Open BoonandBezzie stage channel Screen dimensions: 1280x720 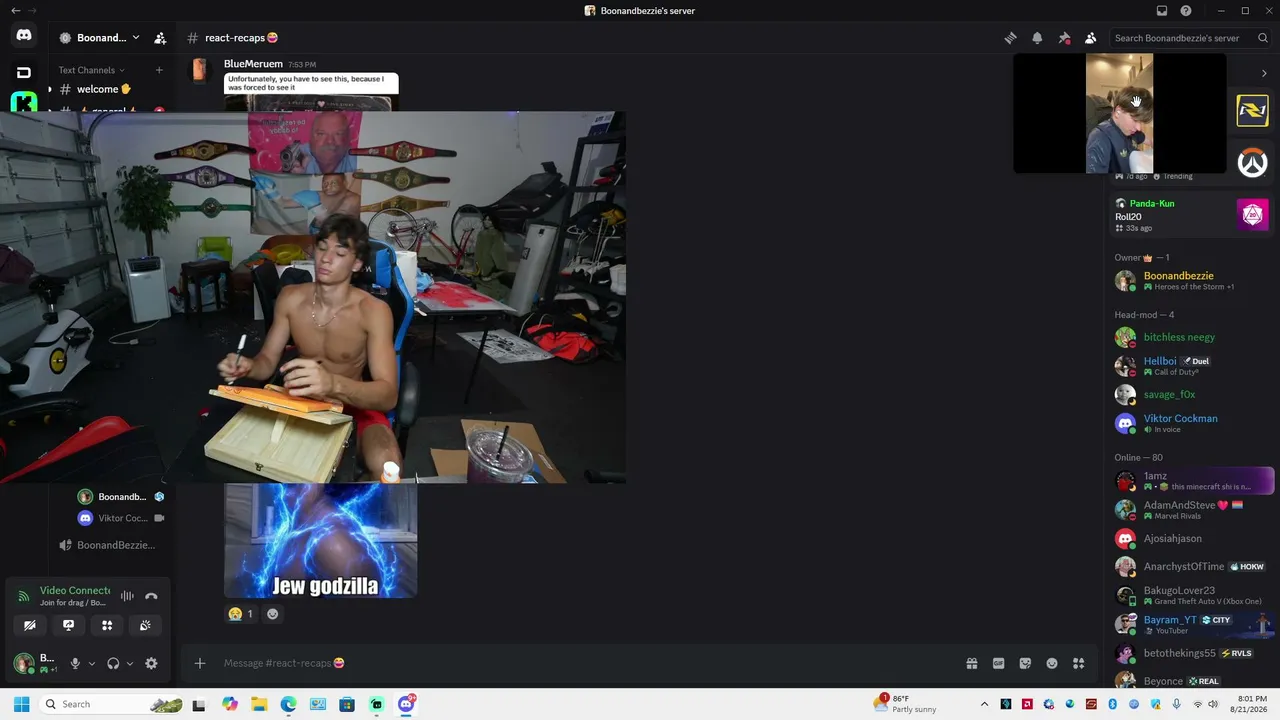(110, 545)
